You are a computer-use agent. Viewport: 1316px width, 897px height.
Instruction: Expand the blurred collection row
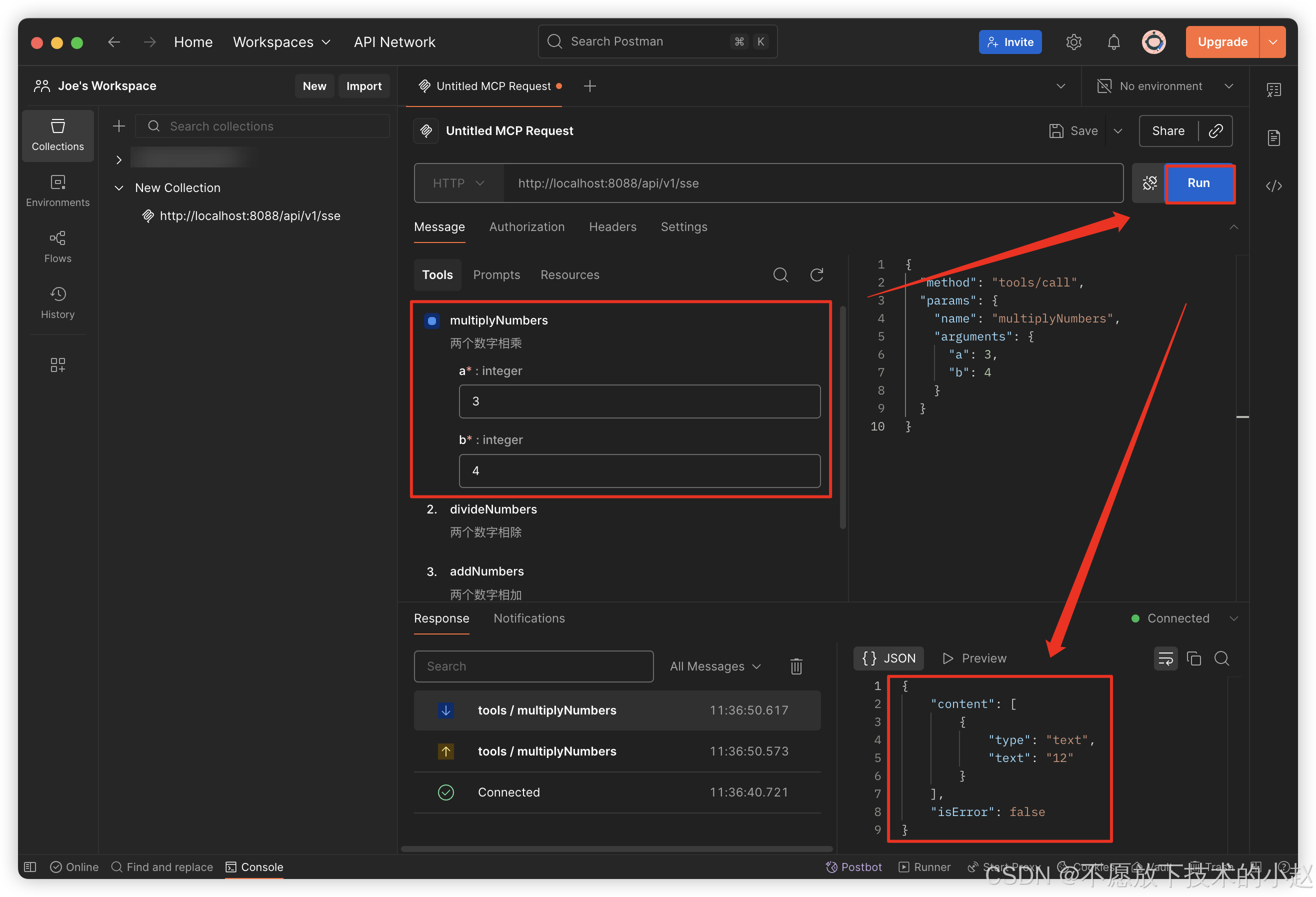pyautogui.click(x=119, y=159)
